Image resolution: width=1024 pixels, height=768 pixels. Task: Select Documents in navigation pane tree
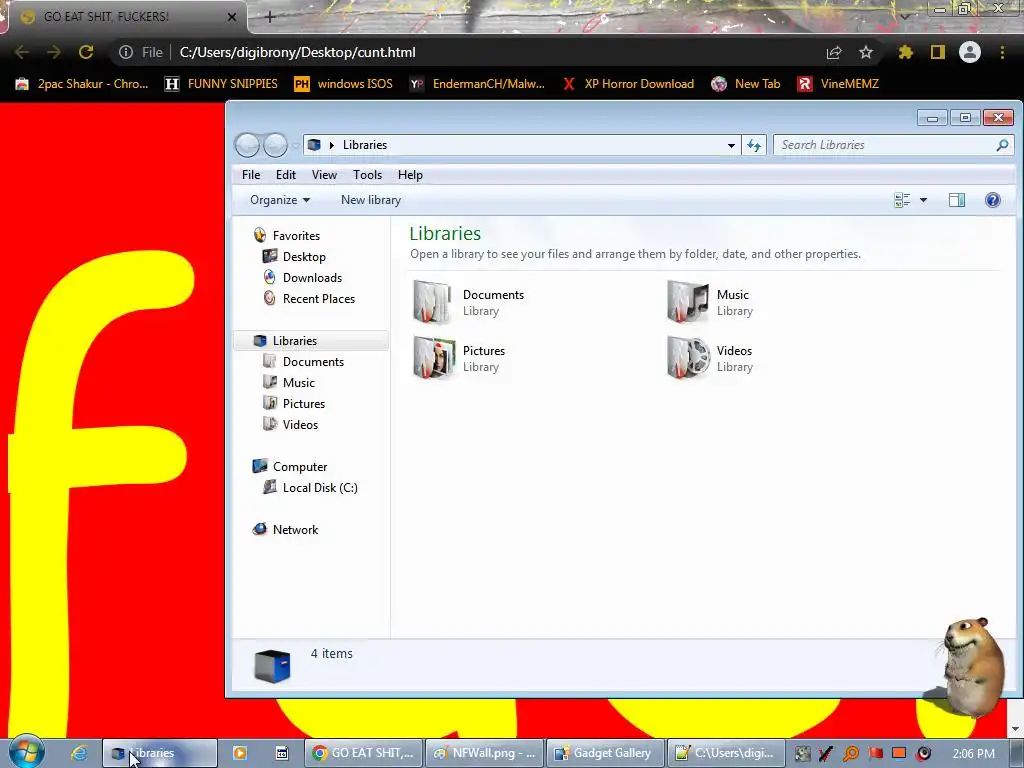point(303,361)
